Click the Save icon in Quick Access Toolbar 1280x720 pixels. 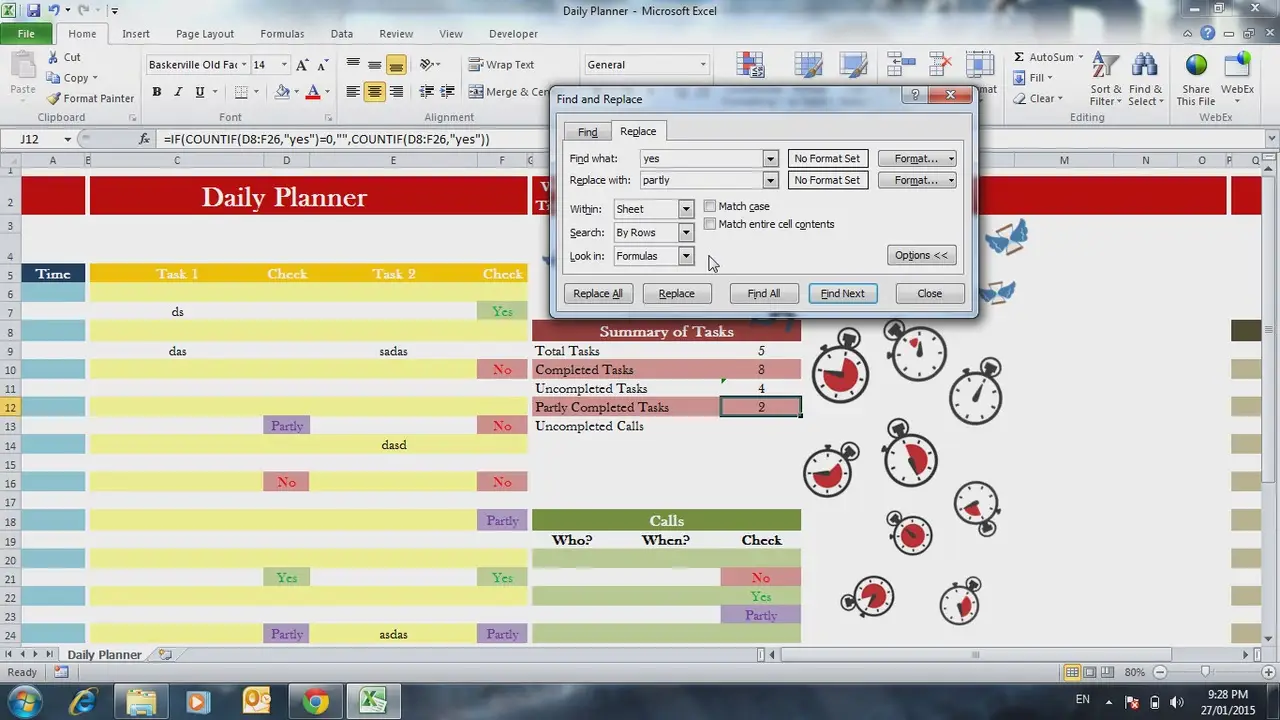click(x=34, y=11)
